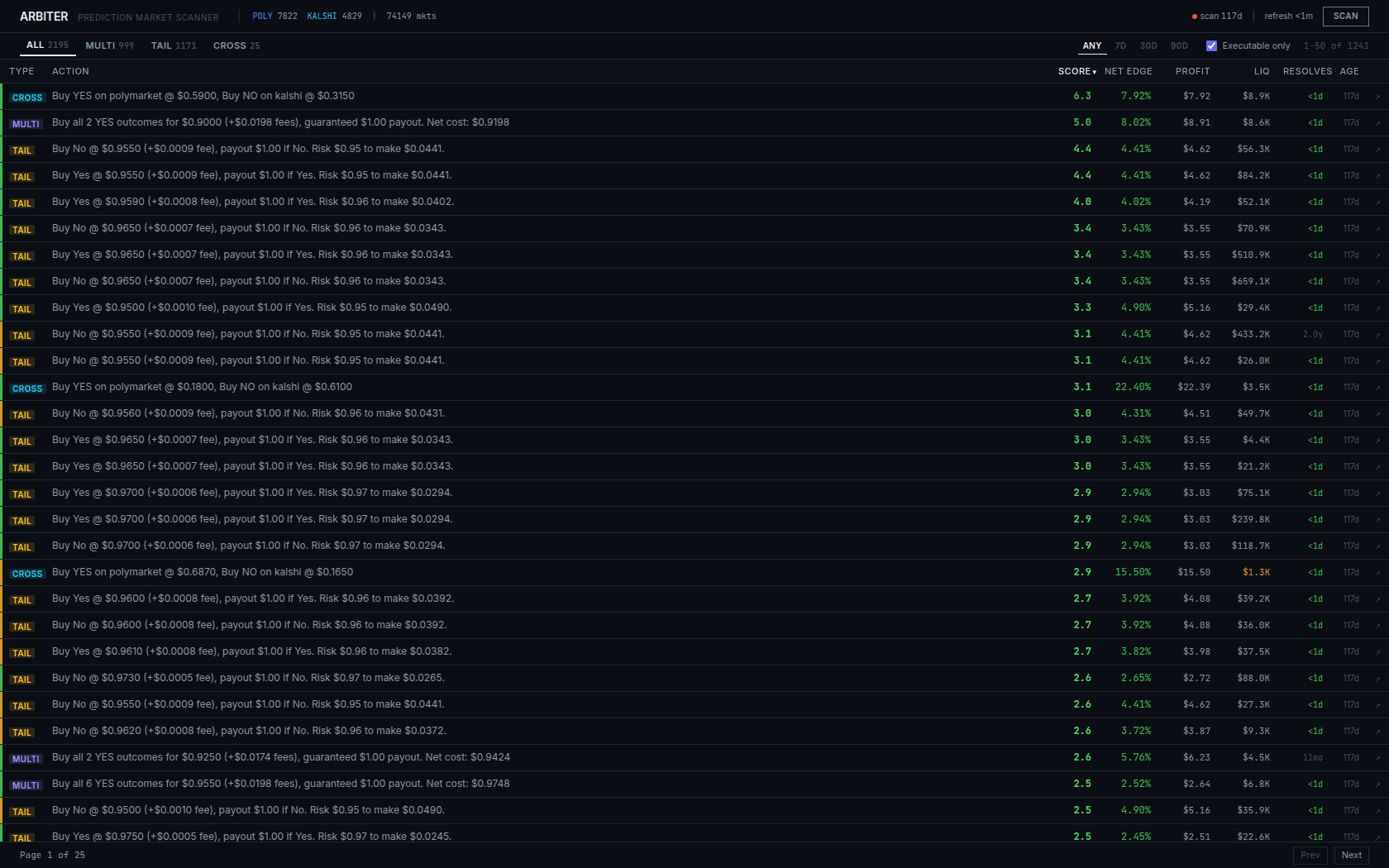Open link arrow for the $8.9K liquidity row

[x=1377, y=97]
